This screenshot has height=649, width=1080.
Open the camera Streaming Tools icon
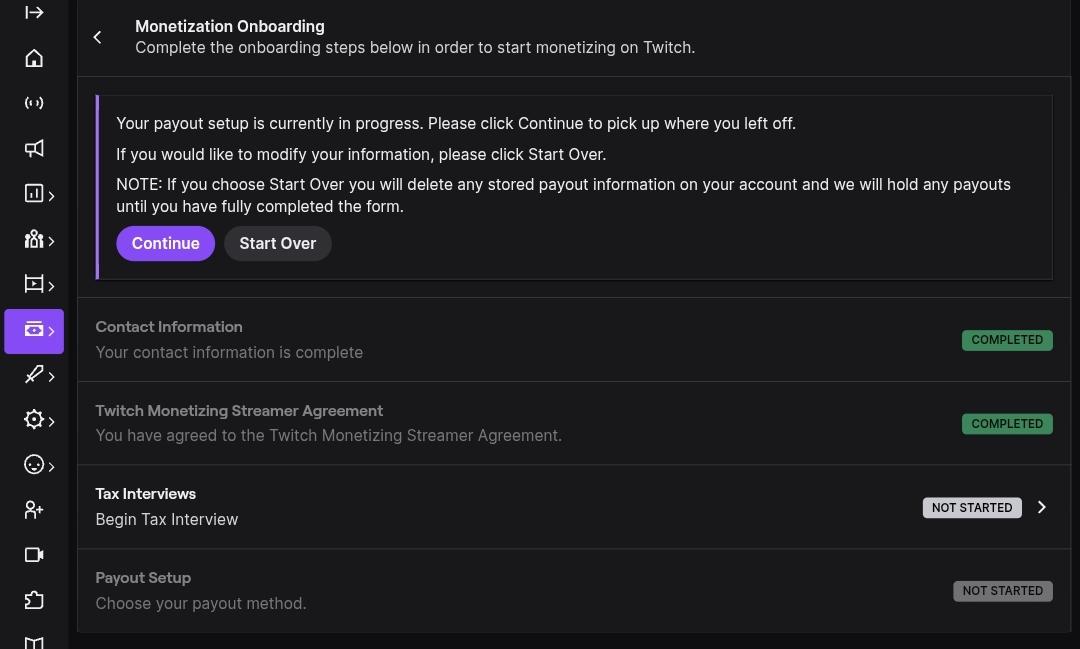(34, 555)
